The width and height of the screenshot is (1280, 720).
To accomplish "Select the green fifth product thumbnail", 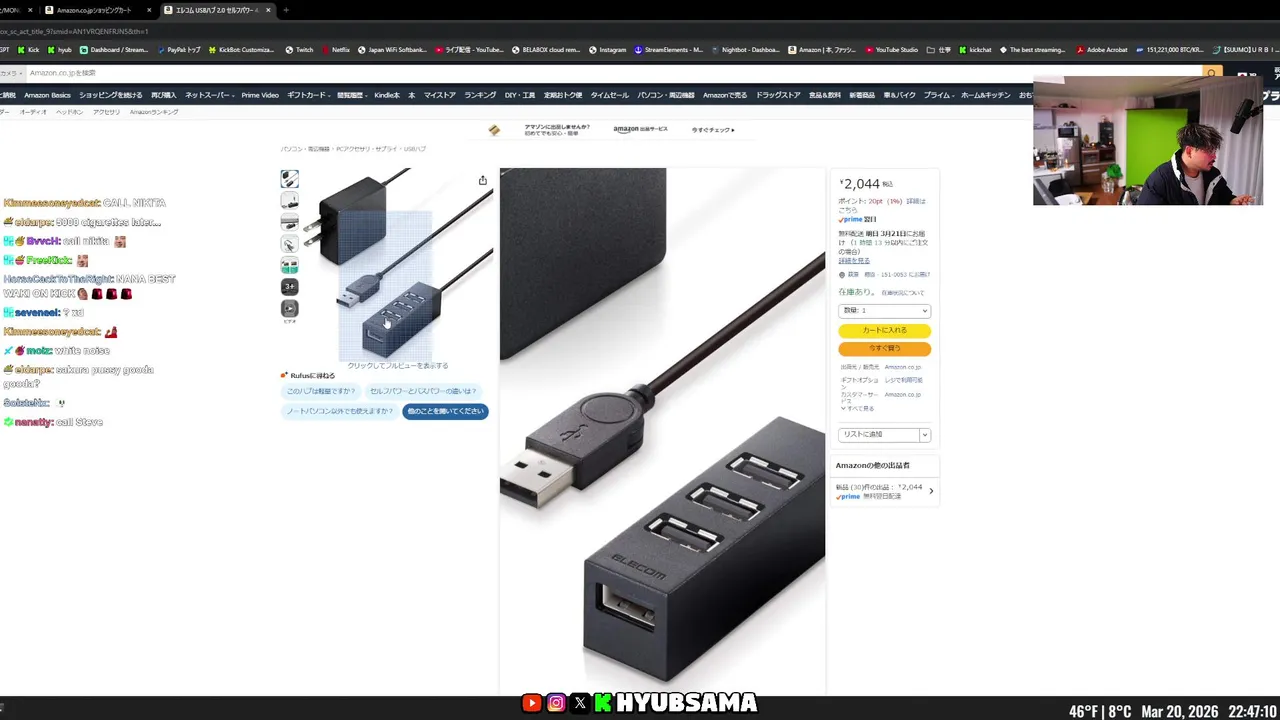I will pos(289,265).
